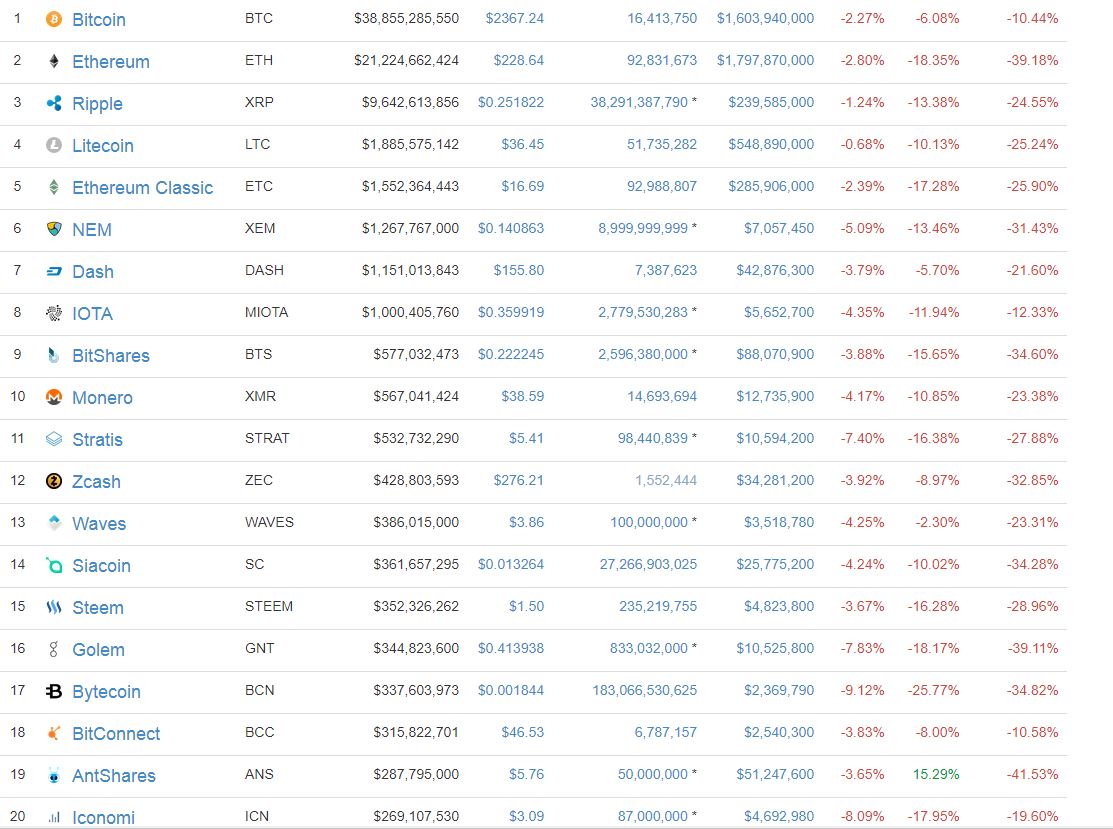
Task: Click Ethereum volume $1,797,870,000
Action: [765, 60]
